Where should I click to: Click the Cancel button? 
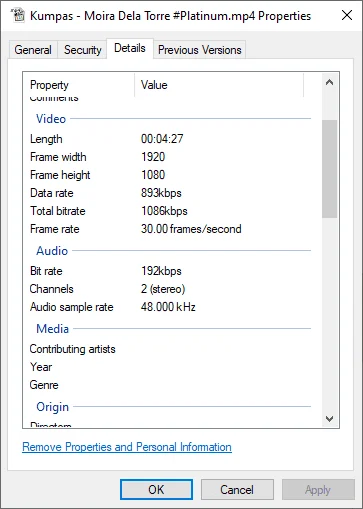click(237, 490)
